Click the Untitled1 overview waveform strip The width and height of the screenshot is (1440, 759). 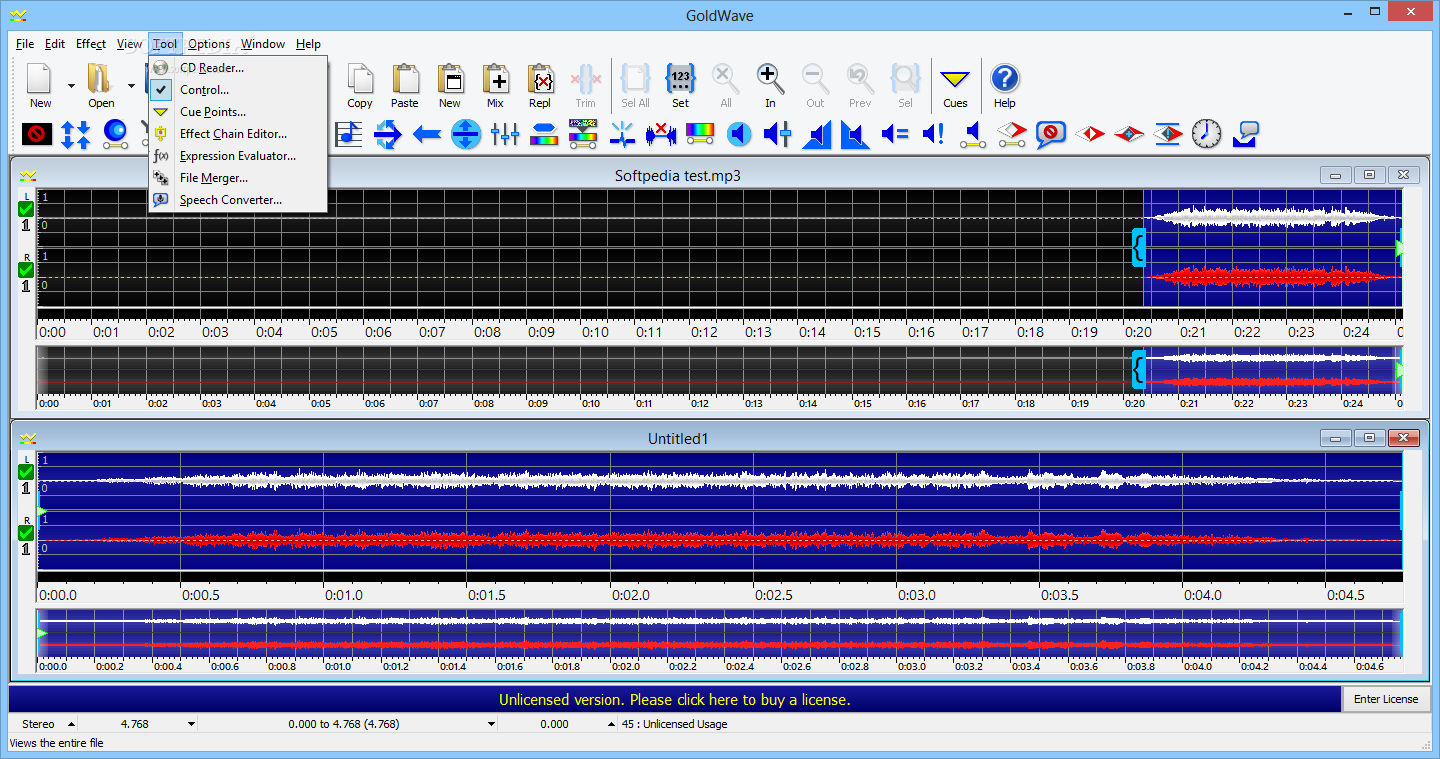coord(720,633)
